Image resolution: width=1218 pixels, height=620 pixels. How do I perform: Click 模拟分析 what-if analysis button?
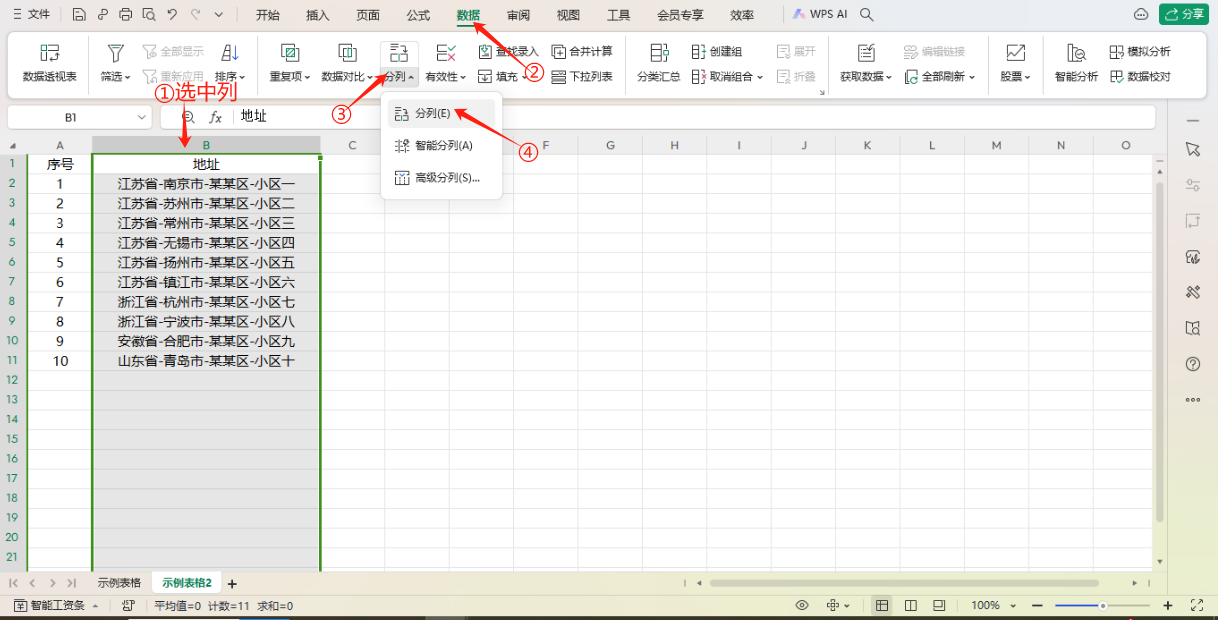click(1140, 51)
